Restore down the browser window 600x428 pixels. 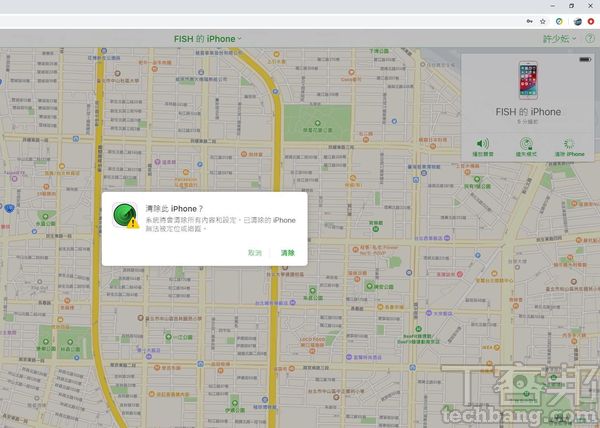coord(571,6)
